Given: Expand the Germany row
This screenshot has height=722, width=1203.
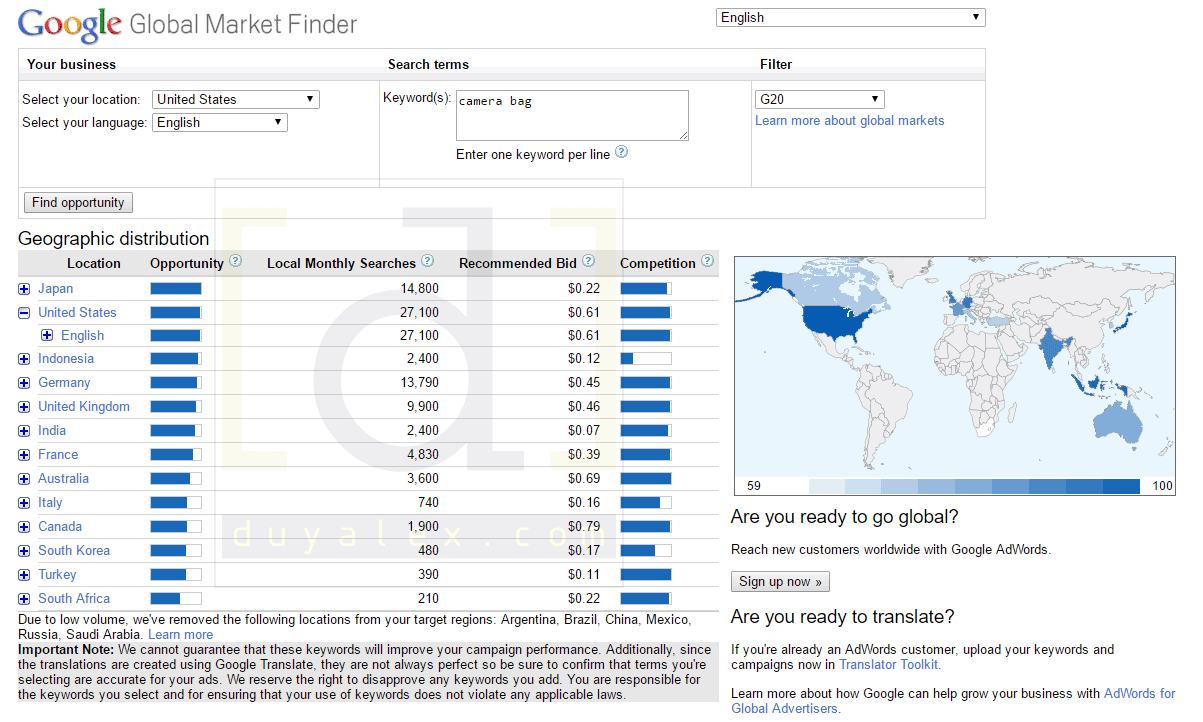Looking at the screenshot, I should pos(24,383).
